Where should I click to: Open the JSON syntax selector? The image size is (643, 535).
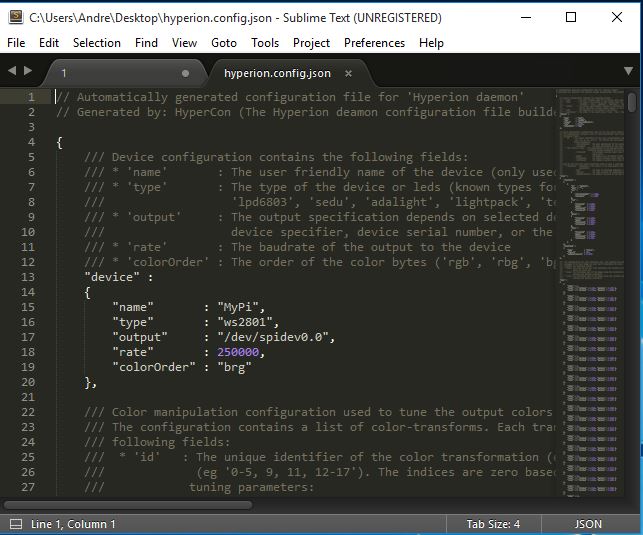click(588, 524)
